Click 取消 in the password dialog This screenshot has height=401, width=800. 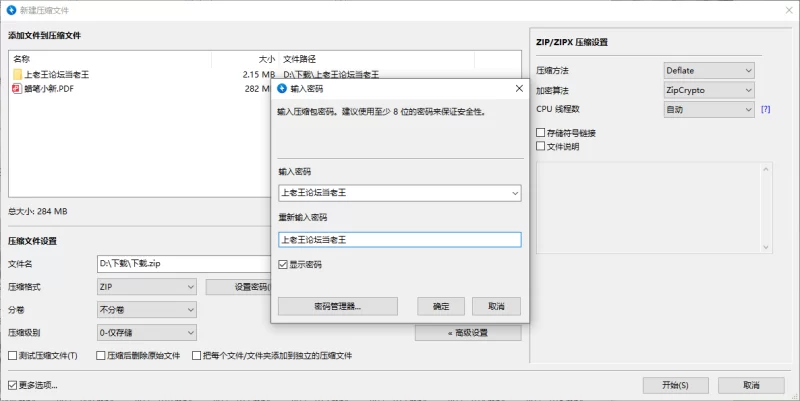pos(496,306)
